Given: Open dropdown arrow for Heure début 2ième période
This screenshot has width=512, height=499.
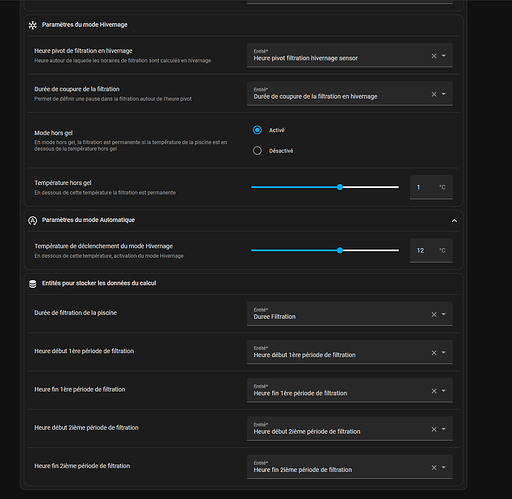Looking at the screenshot, I should 444,429.
